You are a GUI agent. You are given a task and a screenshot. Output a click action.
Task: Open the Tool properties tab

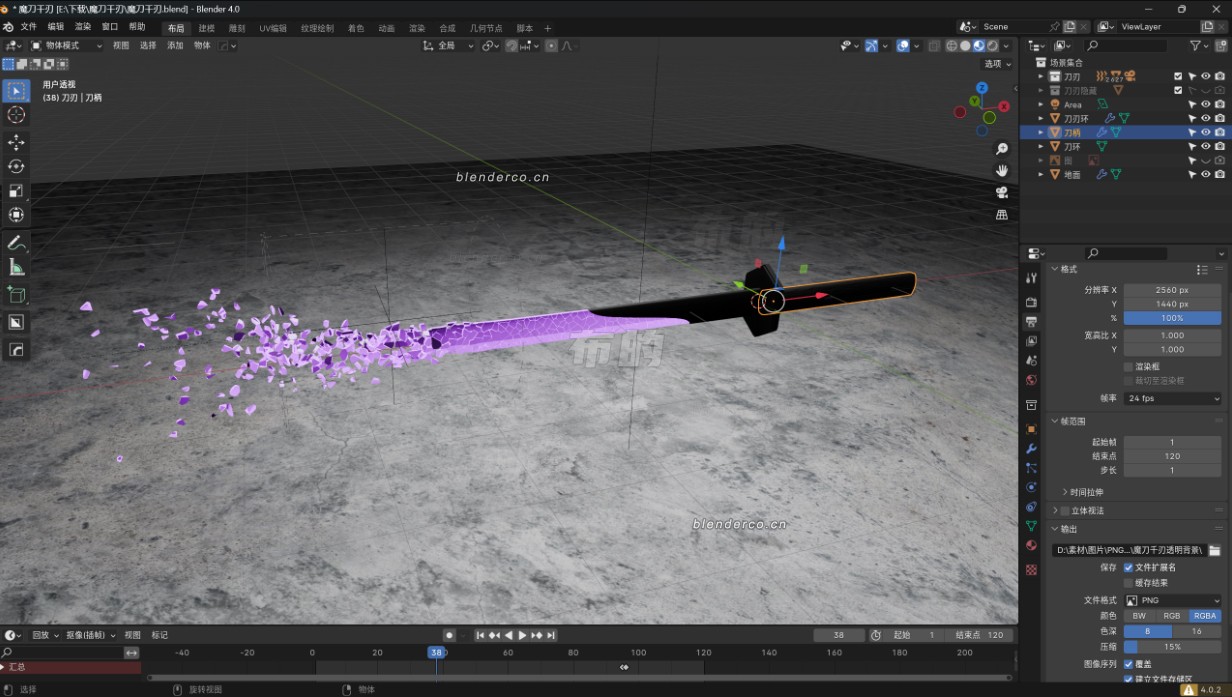[x=1031, y=277]
